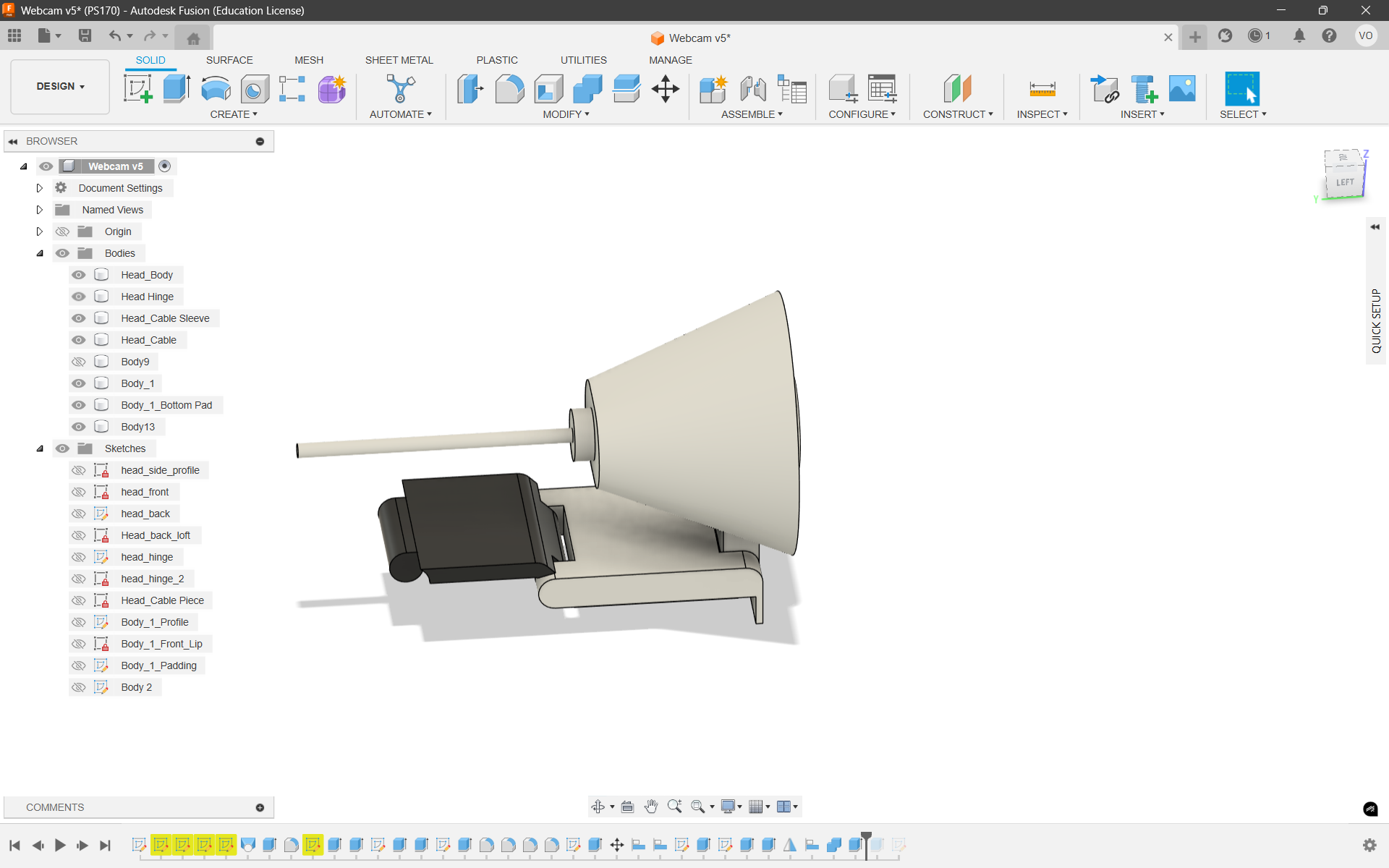The height and width of the screenshot is (868, 1389).
Task: Show the head_side_profile sketch
Action: coord(79,470)
